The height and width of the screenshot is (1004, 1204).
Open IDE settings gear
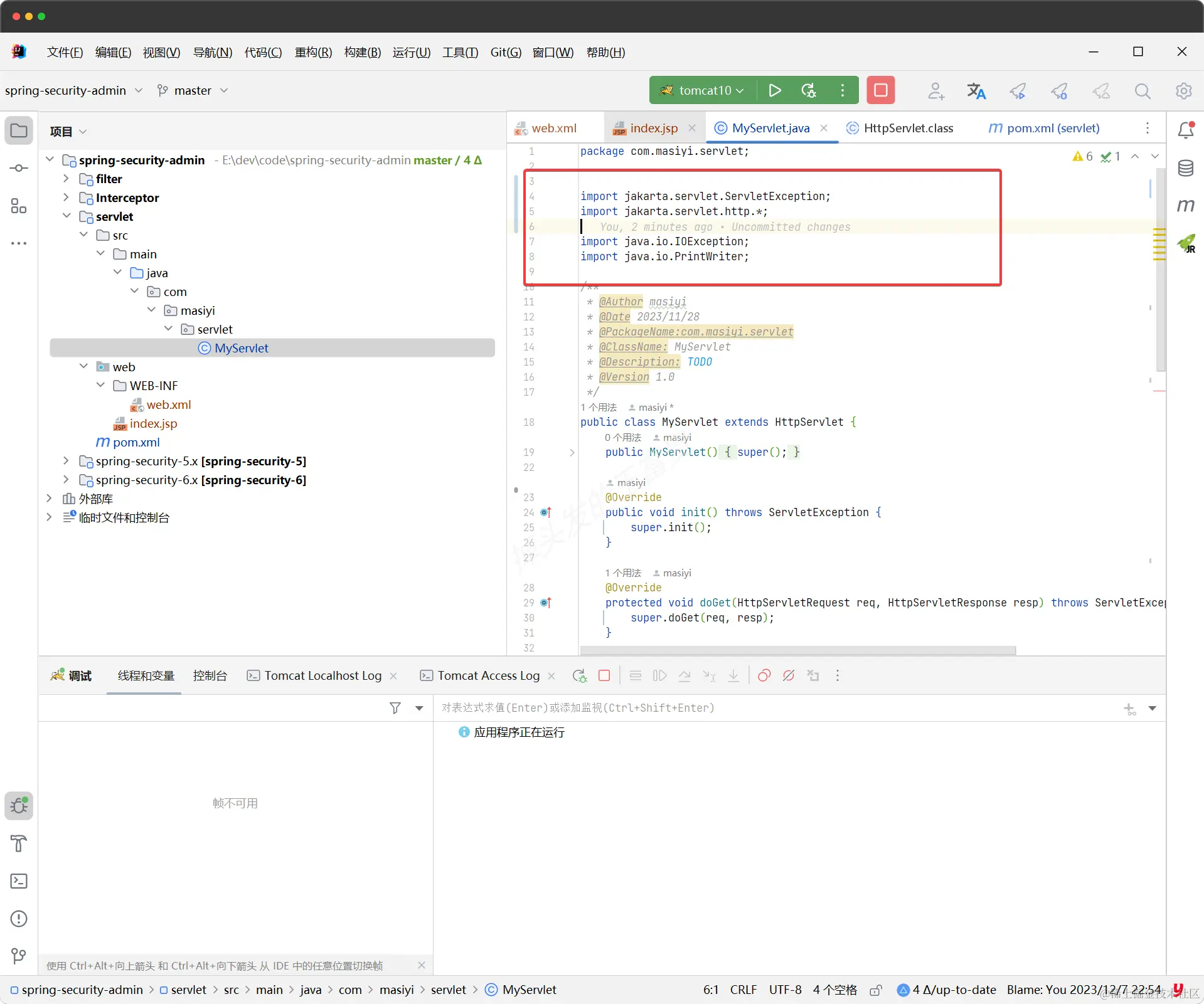point(1183,91)
